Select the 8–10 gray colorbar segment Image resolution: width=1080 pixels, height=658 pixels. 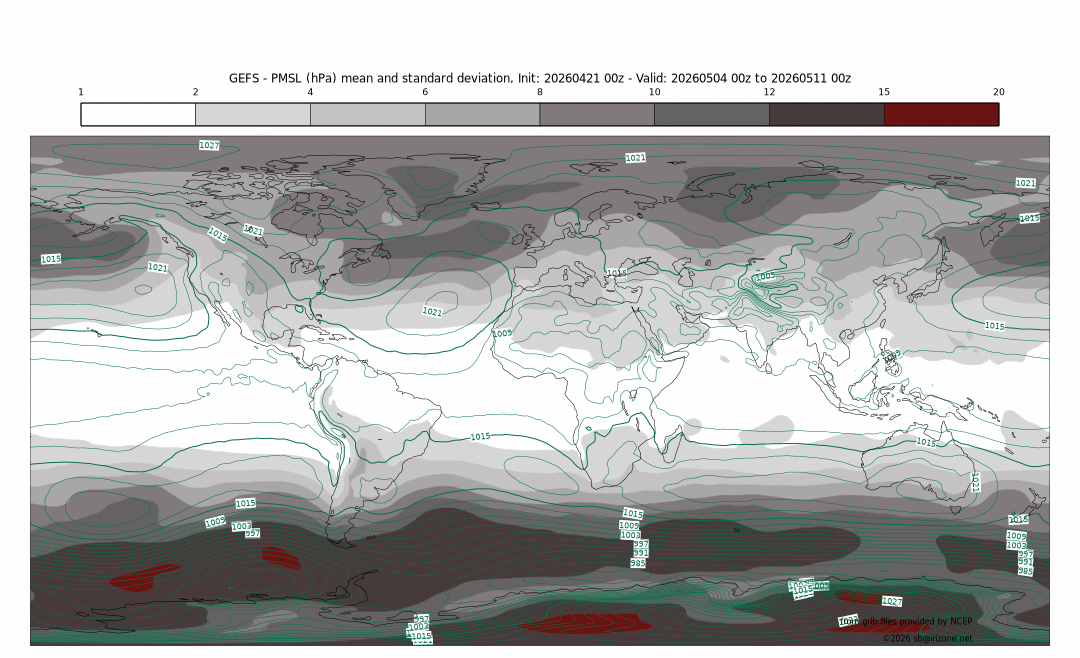pos(597,114)
